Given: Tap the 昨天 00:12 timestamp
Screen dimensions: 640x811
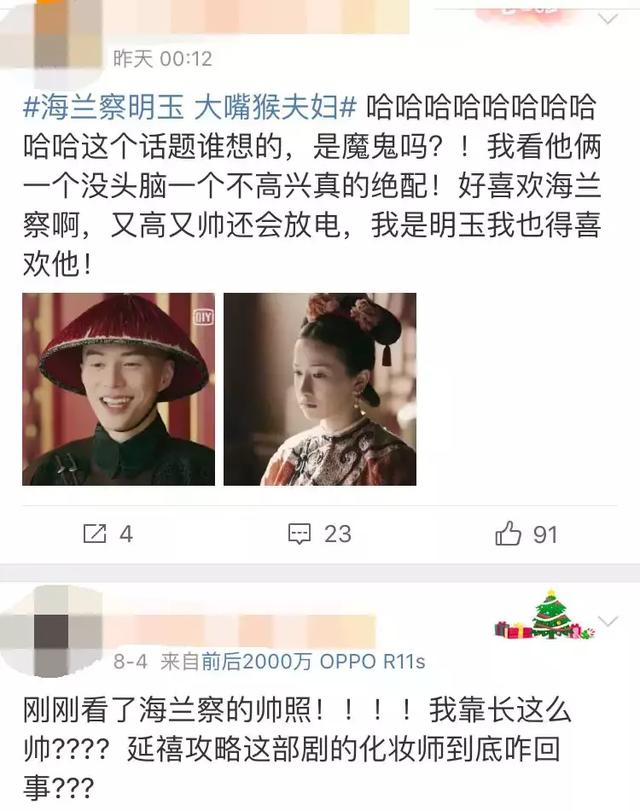Looking at the screenshot, I should pyautogui.click(x=162, y=59).
